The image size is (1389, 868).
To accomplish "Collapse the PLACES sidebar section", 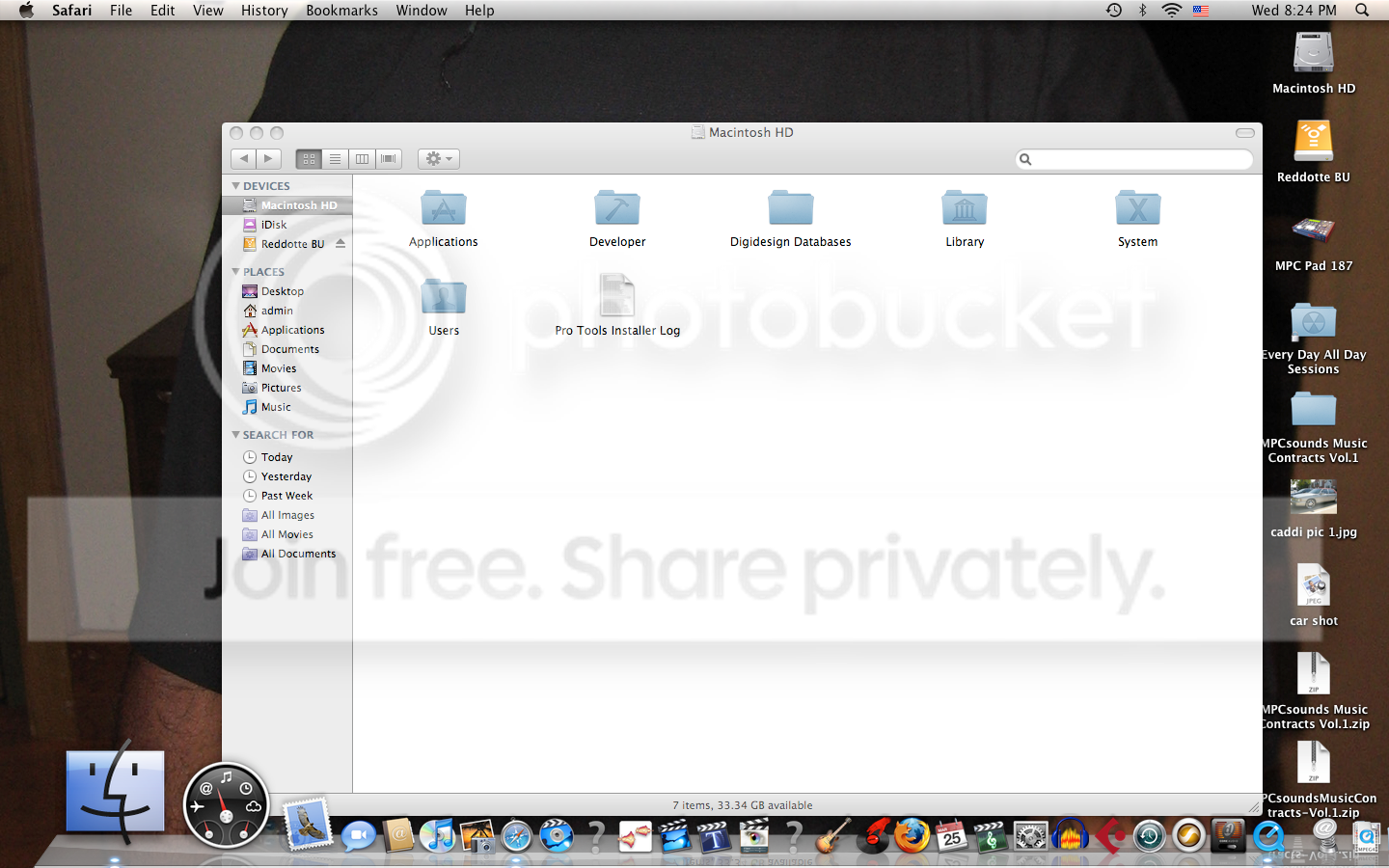I will pos(235,272).
